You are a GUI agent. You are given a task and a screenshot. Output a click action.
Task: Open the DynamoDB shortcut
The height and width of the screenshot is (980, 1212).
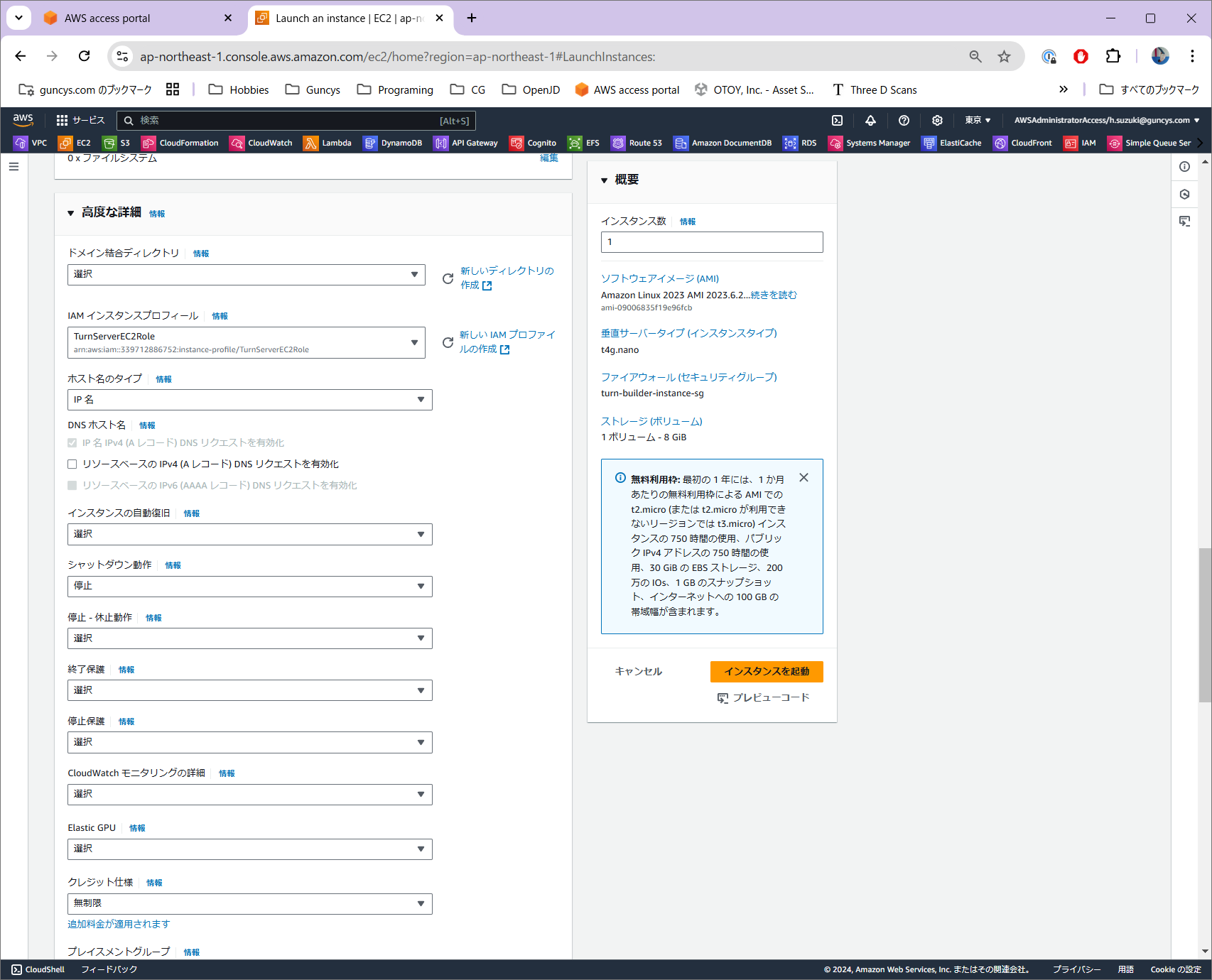(393, 143)
